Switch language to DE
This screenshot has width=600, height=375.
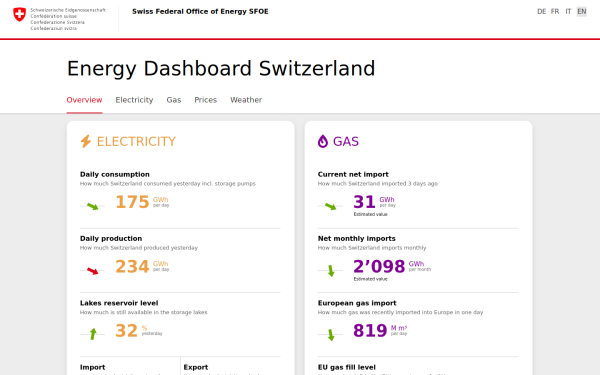541,11
